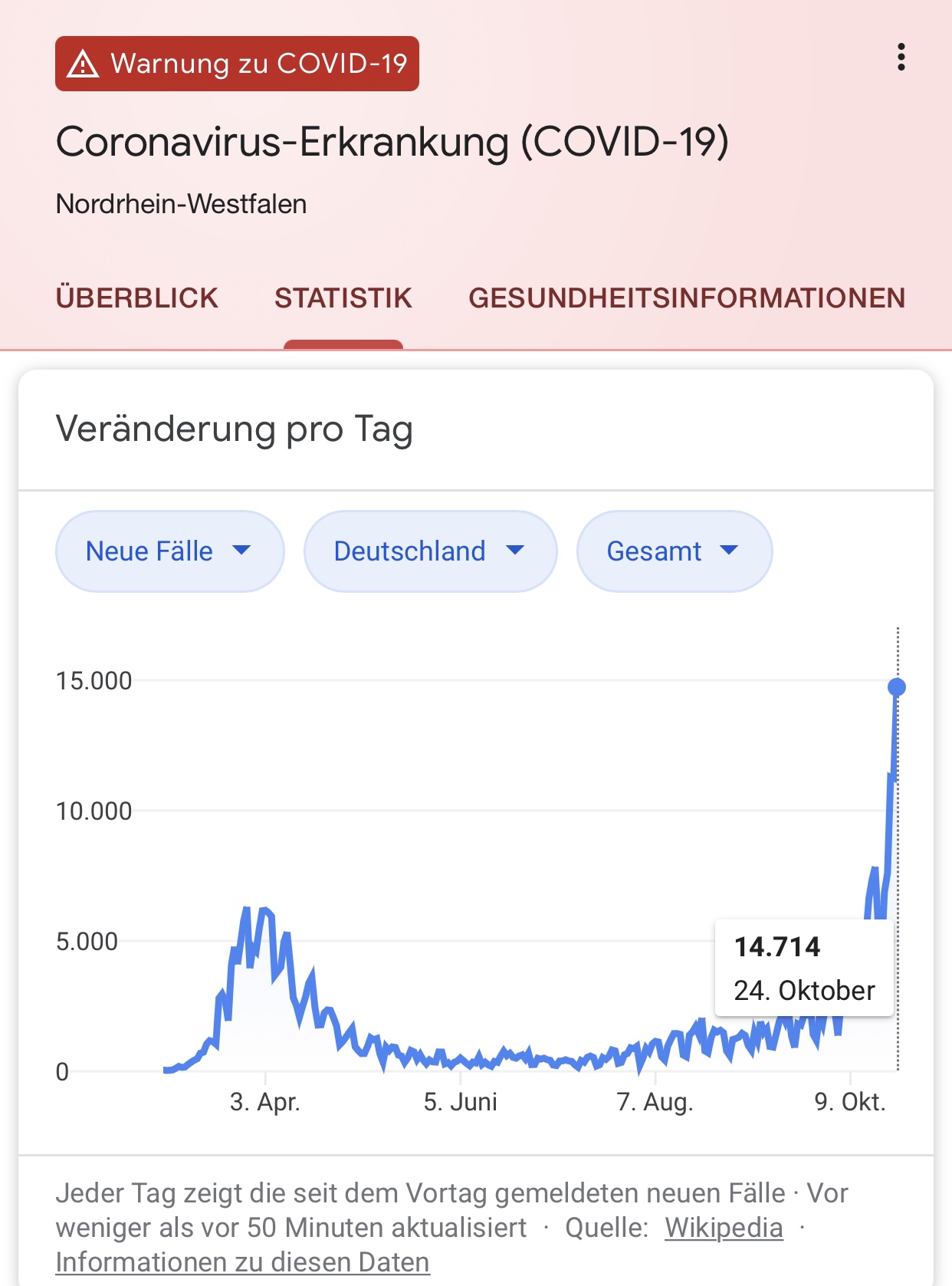Open the three-dot more options menu
The width and height of the screenshot is (952, 1286).
(901, 58)
